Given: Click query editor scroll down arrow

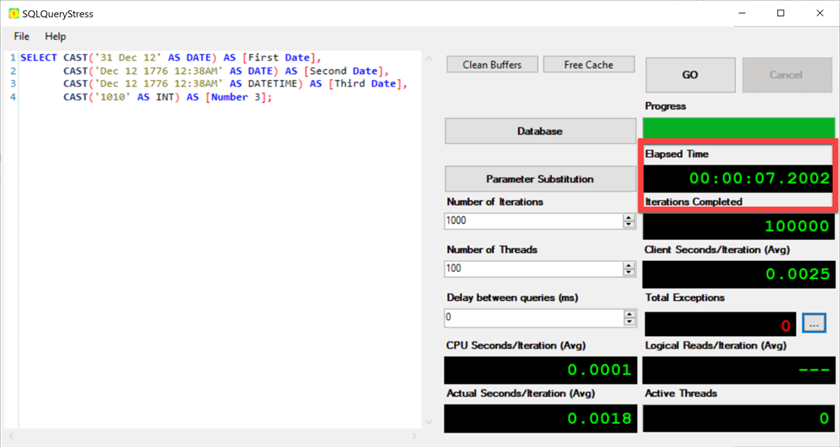Looking at the screenshot, I should pos(429,422).
